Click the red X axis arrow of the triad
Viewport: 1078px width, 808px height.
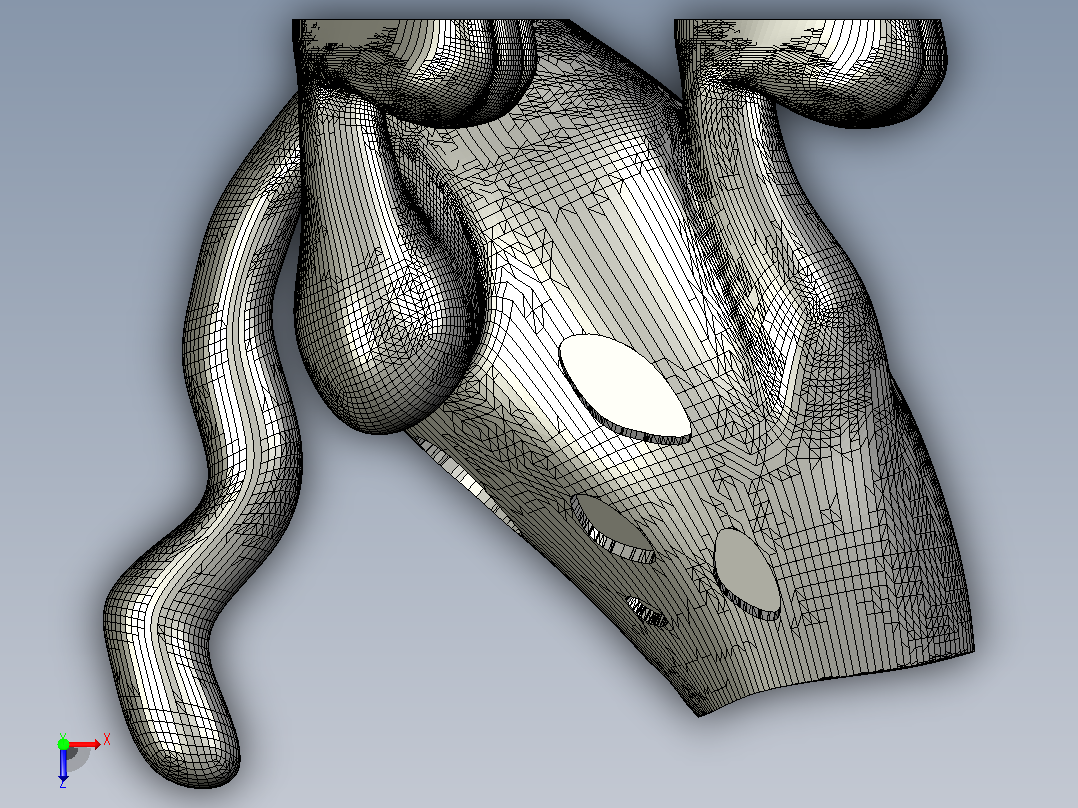pyautogui.click(x=85, y=745)
